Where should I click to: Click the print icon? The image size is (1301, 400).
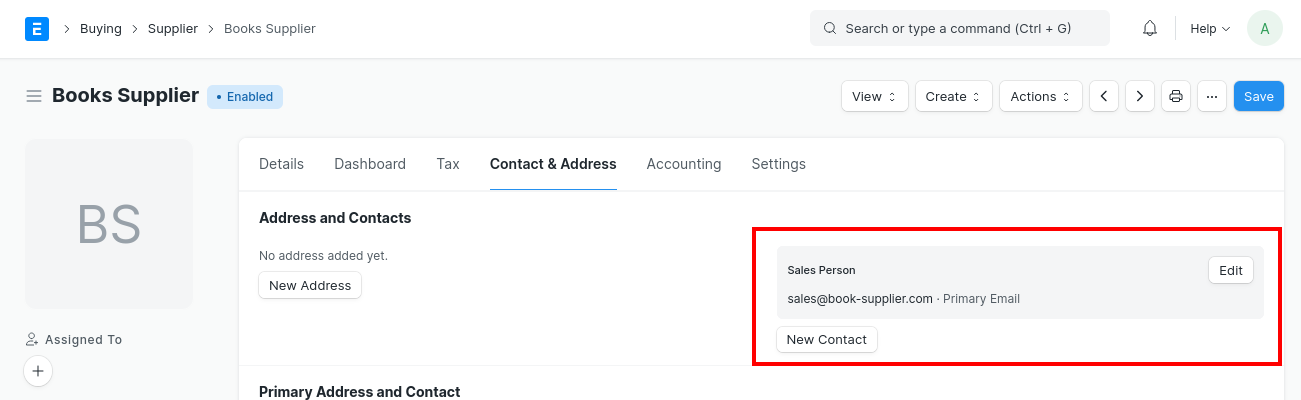tap(1176, 96)
